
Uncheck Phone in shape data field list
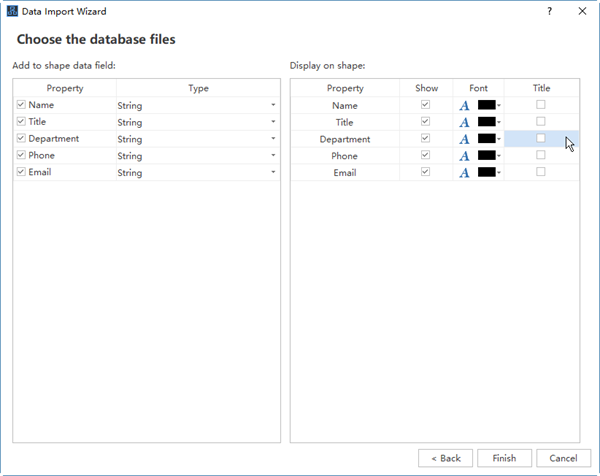pos(21,155)
